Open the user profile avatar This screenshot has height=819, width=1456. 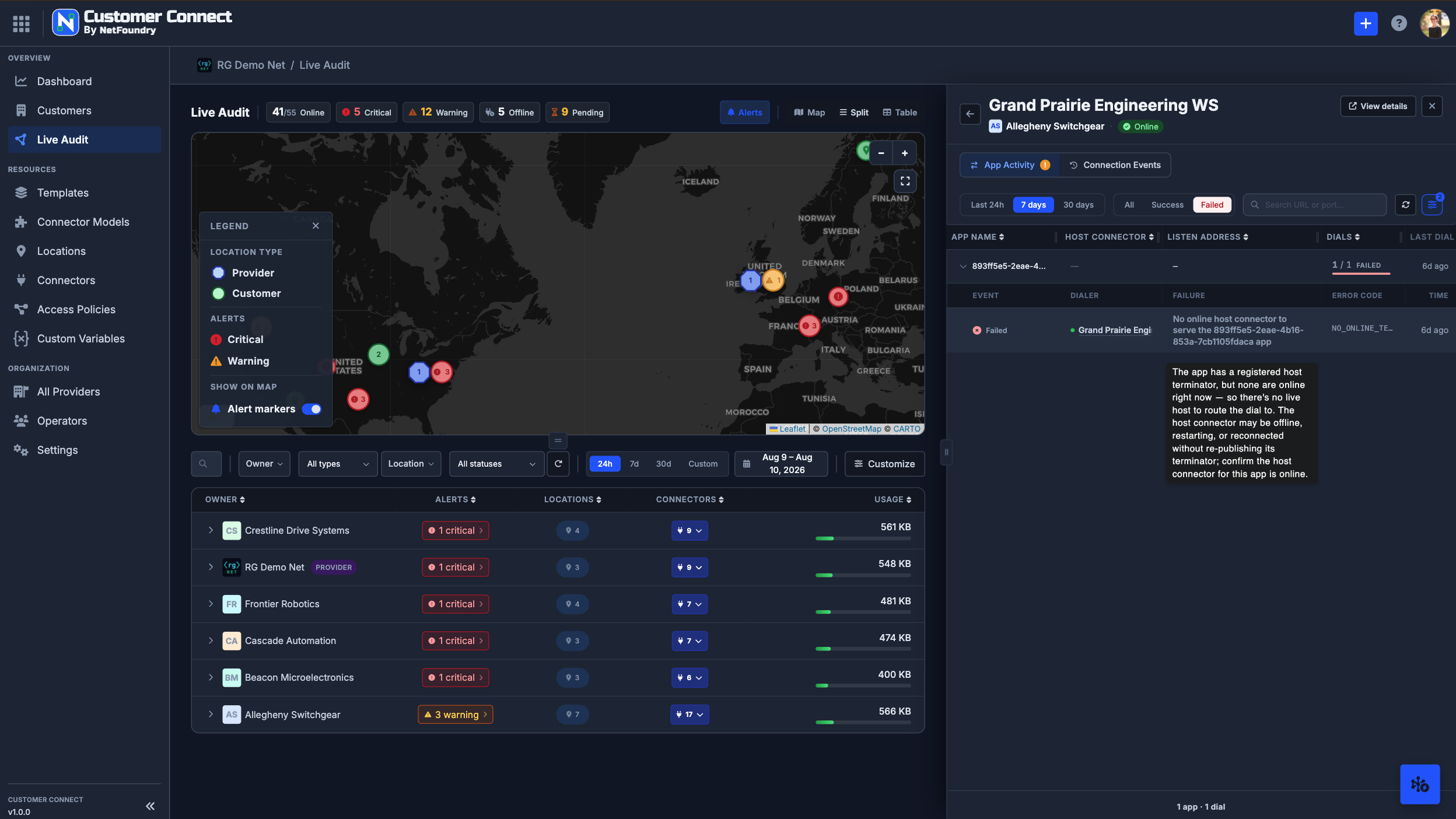pos(1434,23)
